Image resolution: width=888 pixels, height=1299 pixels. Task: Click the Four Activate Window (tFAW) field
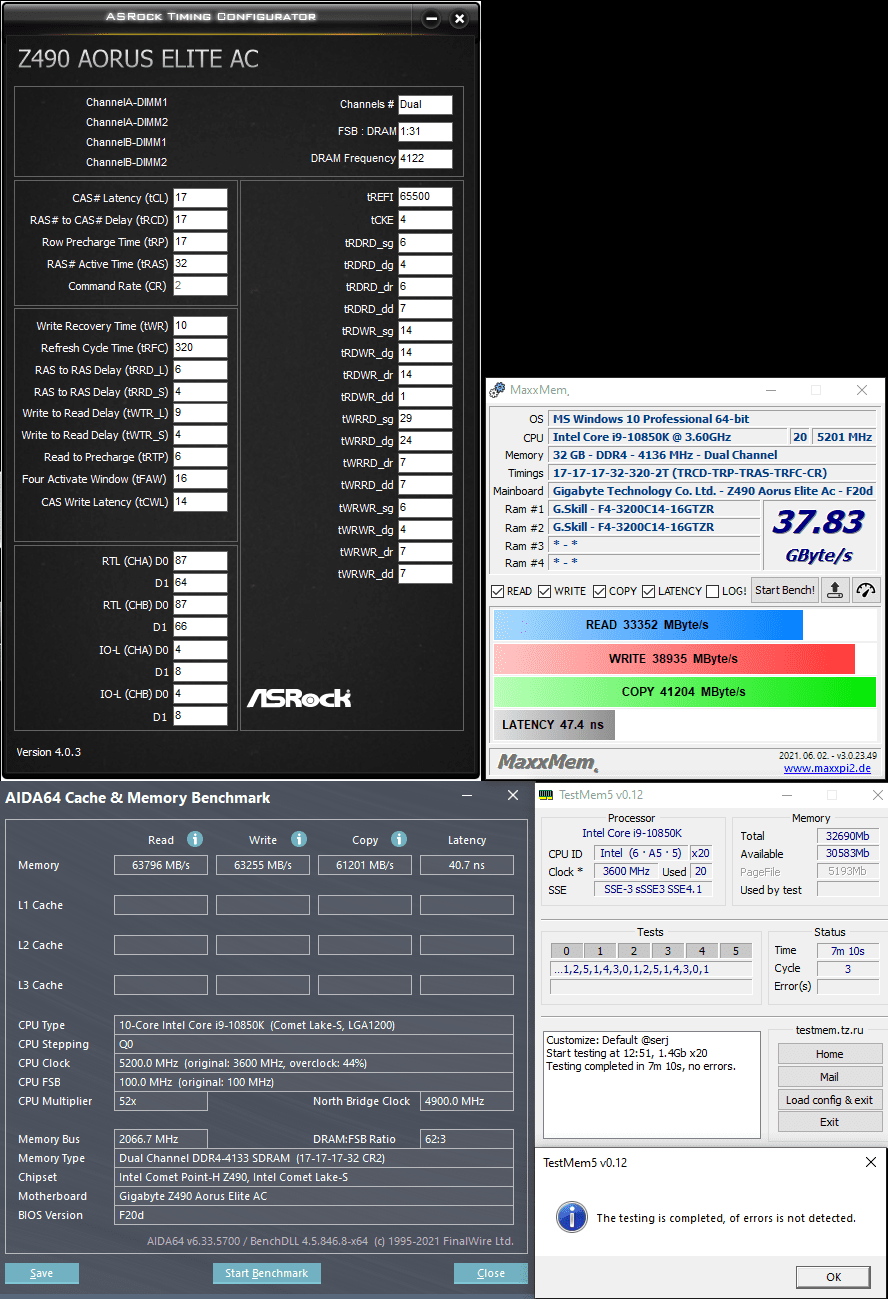coord(200,479)
